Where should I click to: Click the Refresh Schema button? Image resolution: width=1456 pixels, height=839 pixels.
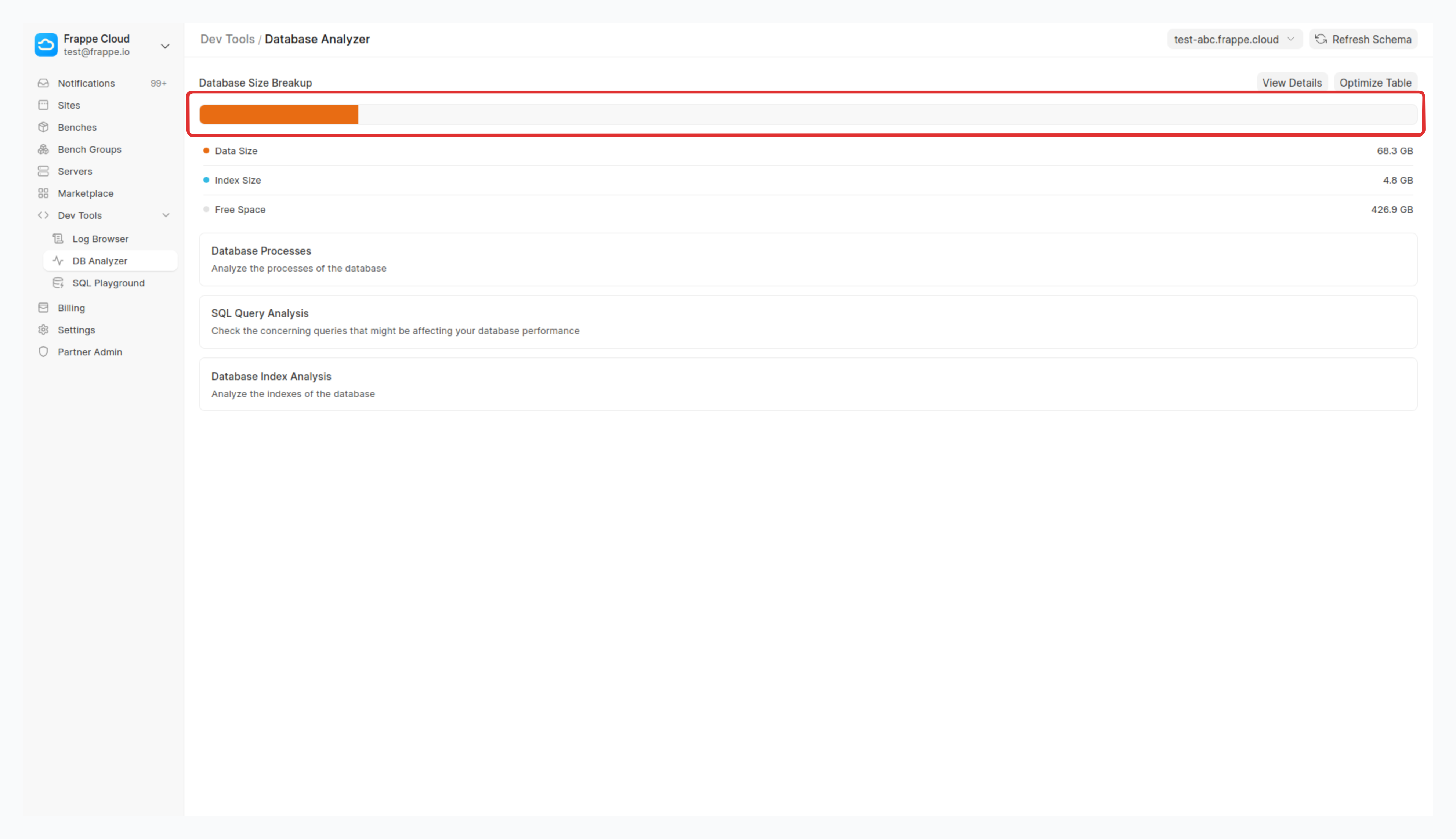pyautogui.click(x=1363, y=39)
